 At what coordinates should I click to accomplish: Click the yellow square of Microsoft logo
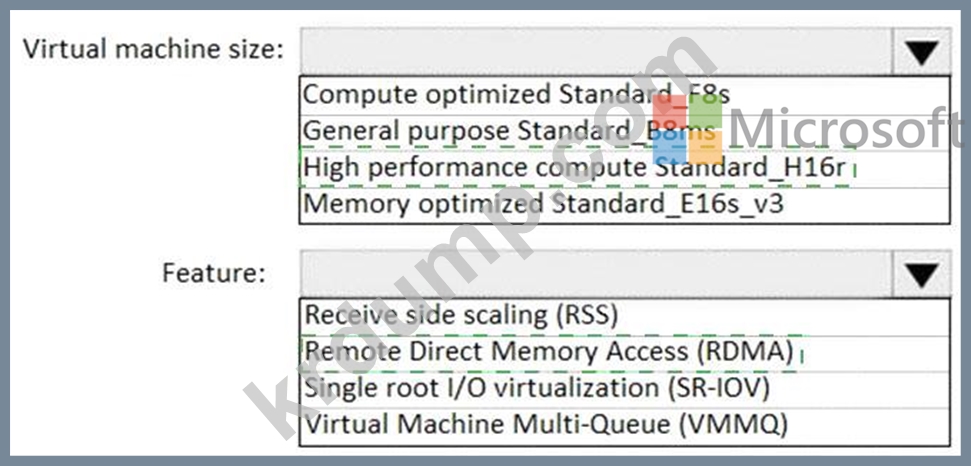706,148
